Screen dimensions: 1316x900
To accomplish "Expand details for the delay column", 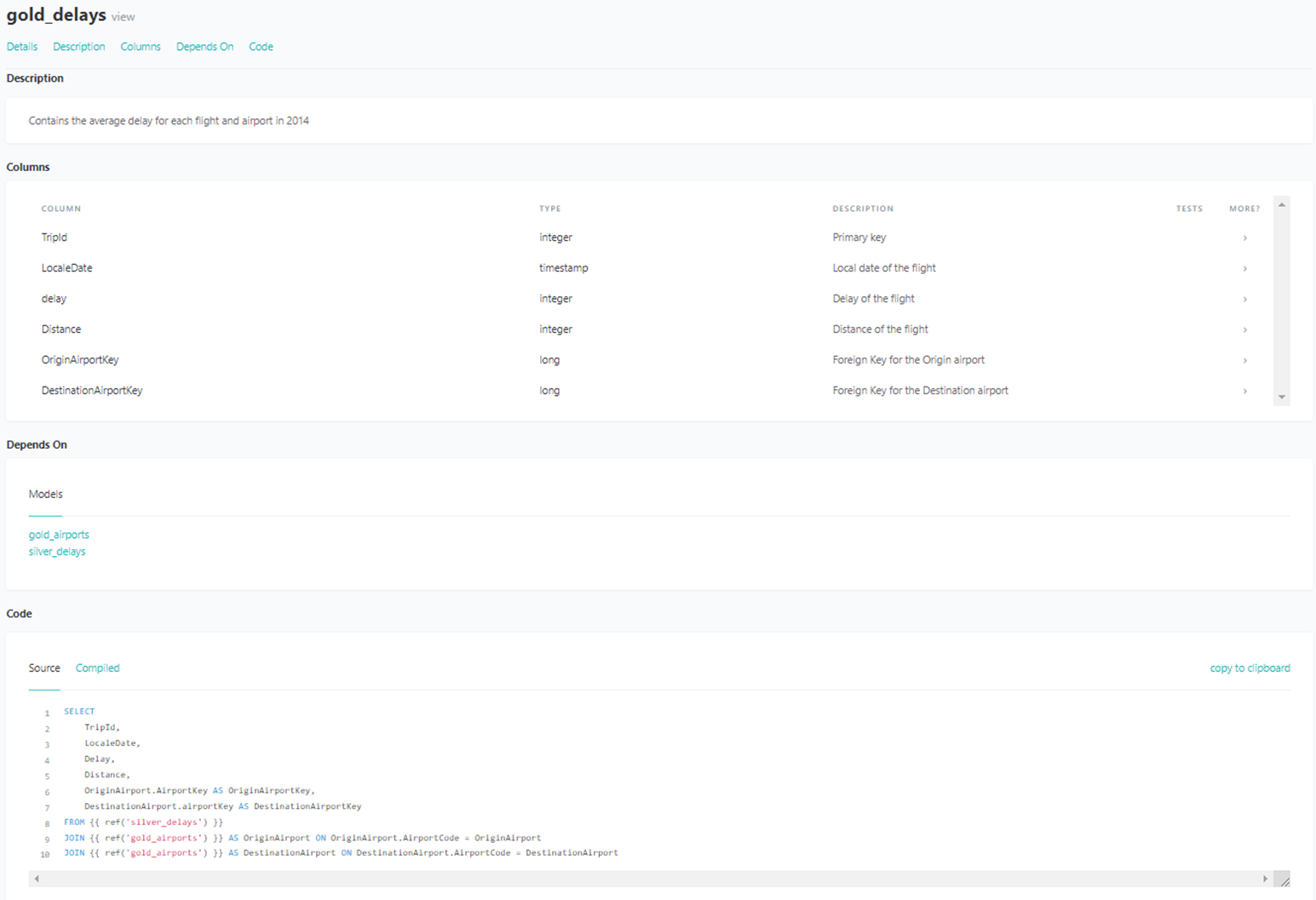I will pos(1244,299).
